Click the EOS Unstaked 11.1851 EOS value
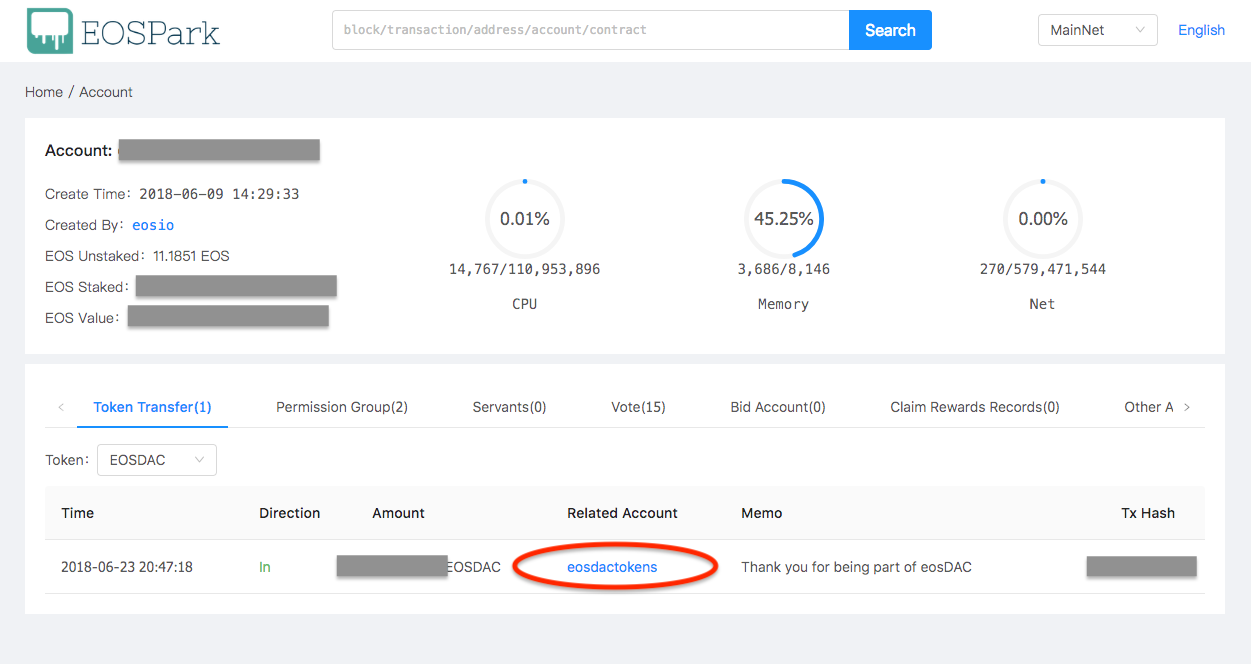The width and height of the screenshot is (1251, 664). 191,256
